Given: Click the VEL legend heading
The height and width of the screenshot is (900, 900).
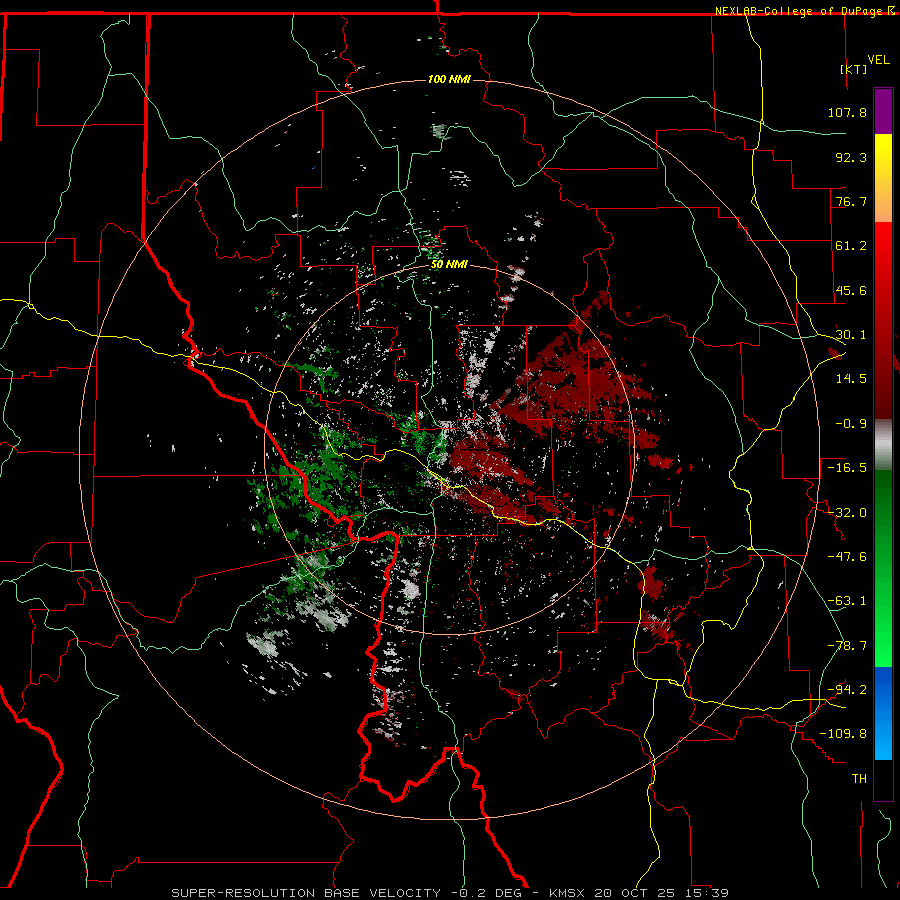Looking at the screenshot, I should click(x=879, y=60).
